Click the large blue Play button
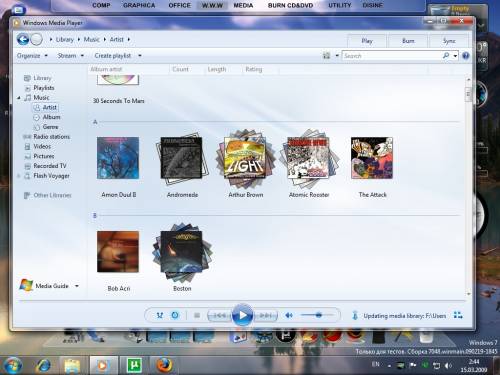This screenshot has width=500, height=375. [x=242, y=315]
